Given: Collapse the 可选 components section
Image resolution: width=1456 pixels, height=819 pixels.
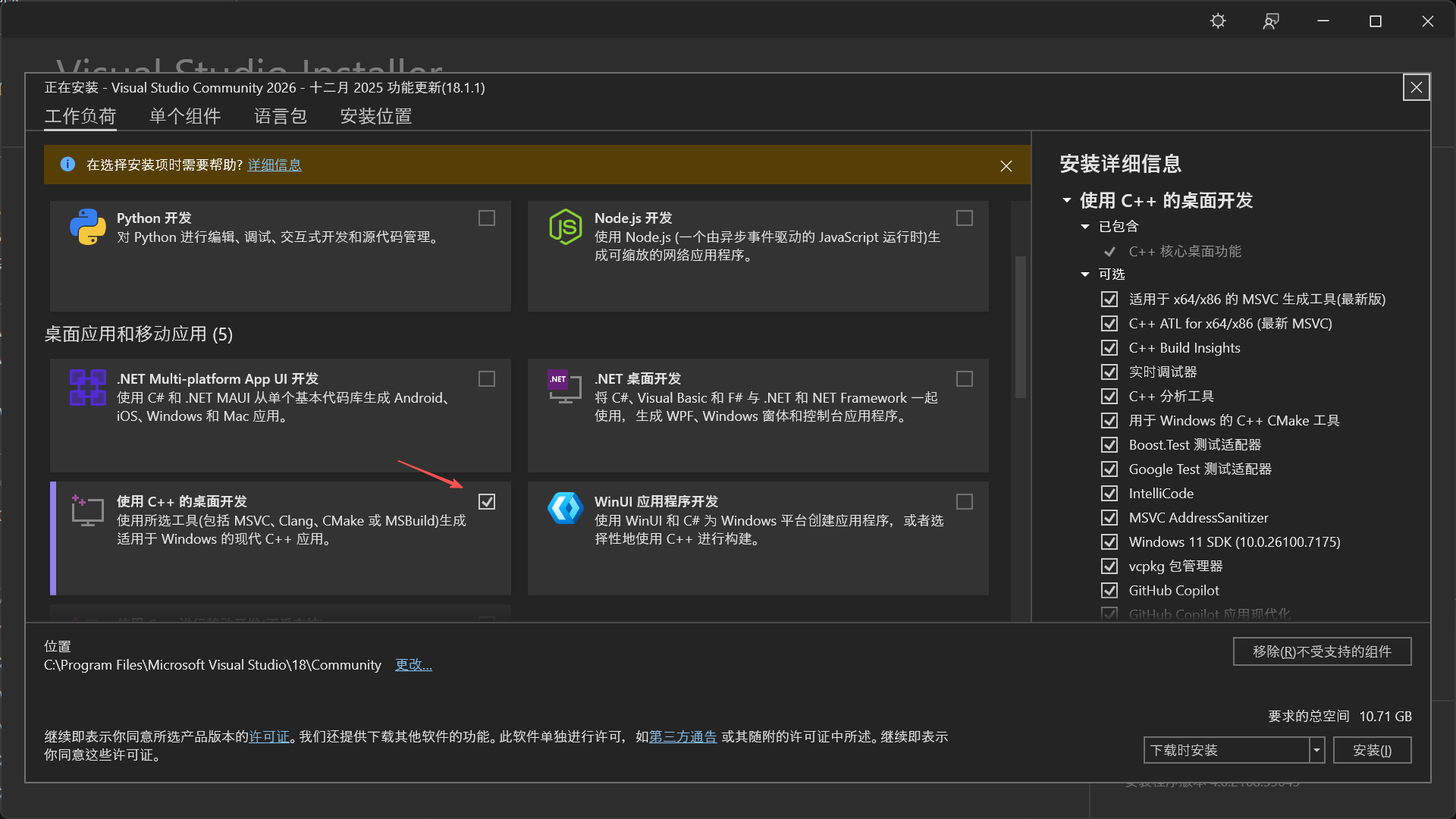Looking at the screenshot, I should [x=1085, y=275].
